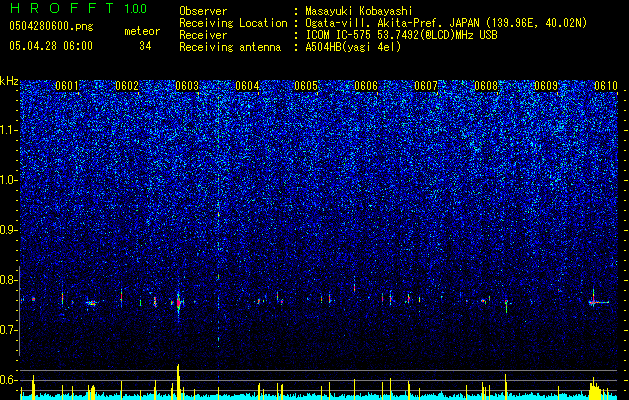Click the 0609 time marker
Screen dimensions: 629x400
pyautogui.click(x=546, y=86)
